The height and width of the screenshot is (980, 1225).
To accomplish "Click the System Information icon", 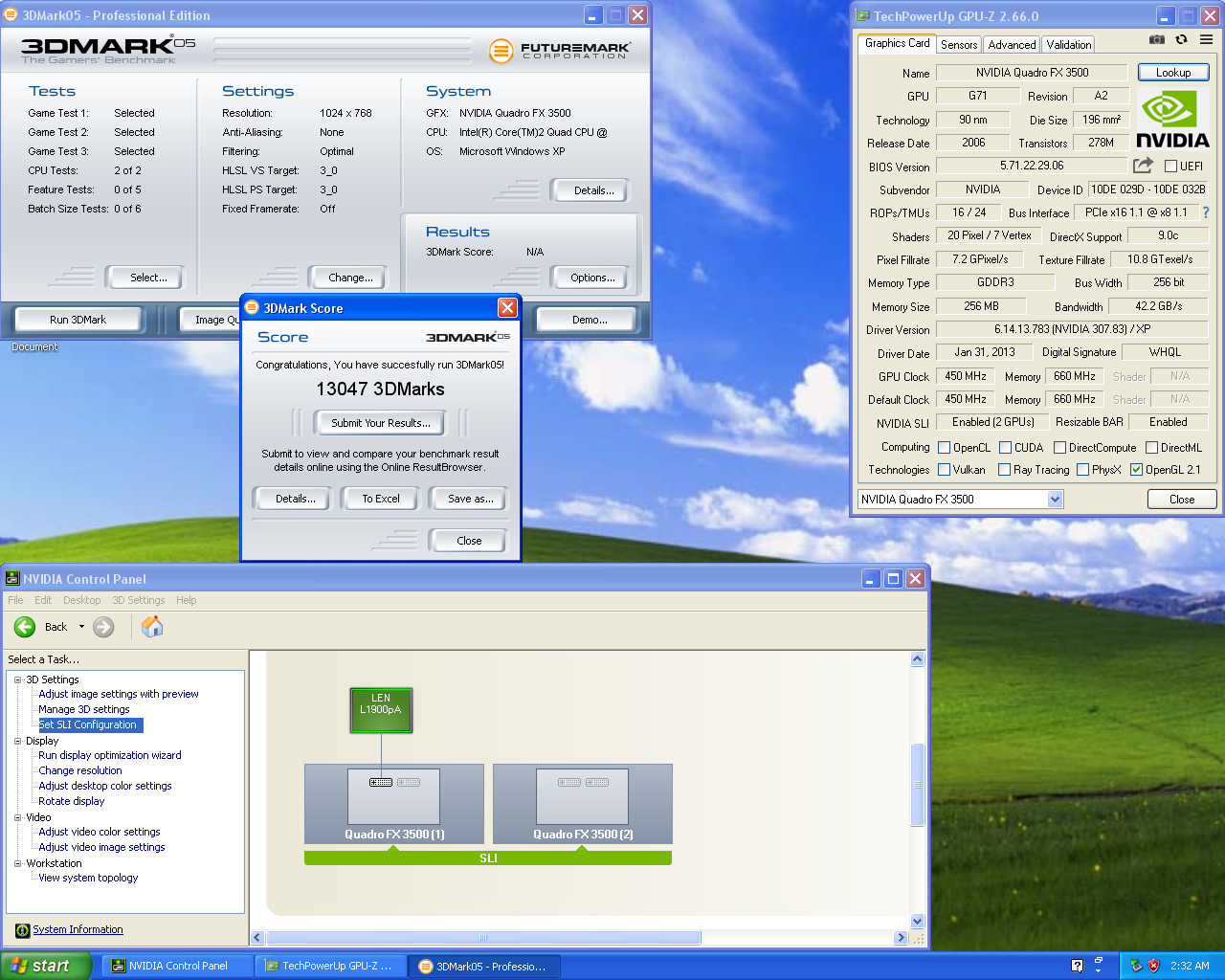I will coord(22,930).
